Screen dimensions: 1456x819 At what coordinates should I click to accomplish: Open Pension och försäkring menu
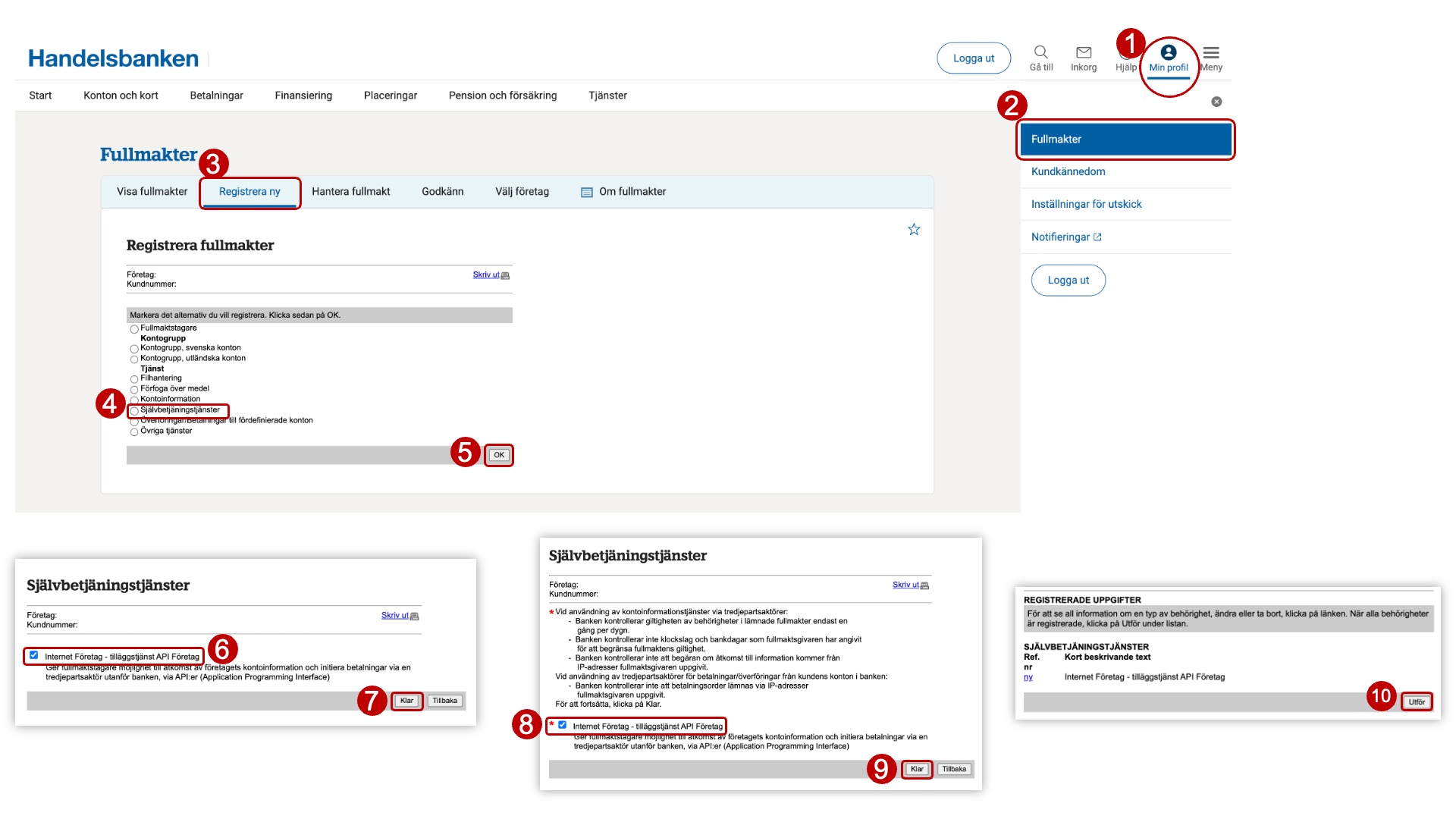coord(503,96)
